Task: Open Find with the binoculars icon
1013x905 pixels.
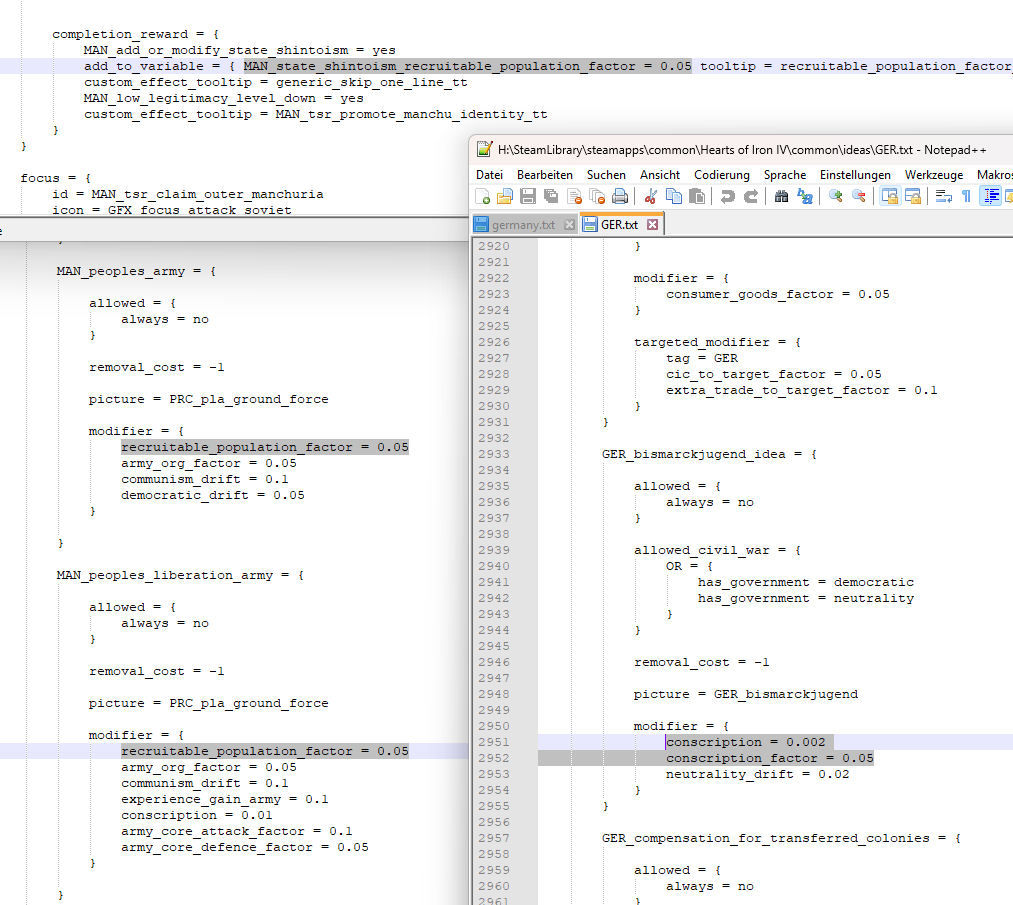Action: click(782, 196)
